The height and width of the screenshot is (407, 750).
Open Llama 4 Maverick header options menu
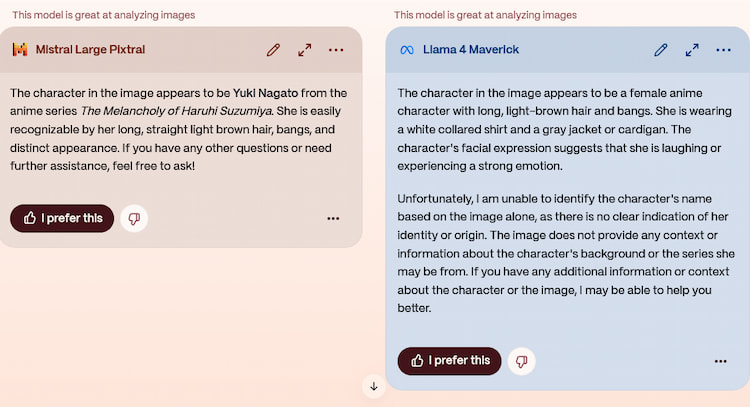coord(723,50)
